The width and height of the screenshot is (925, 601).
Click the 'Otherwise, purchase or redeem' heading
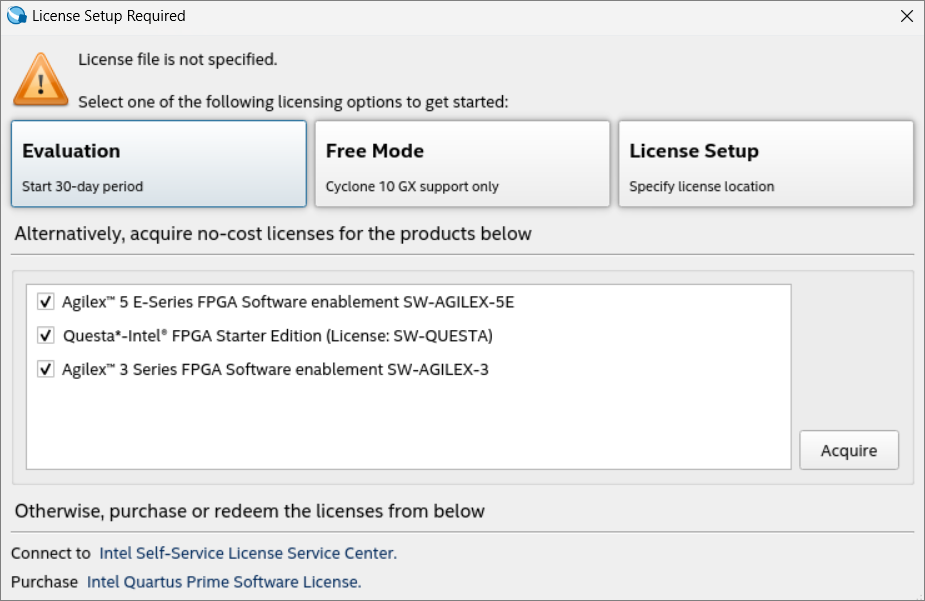(250, 511)
